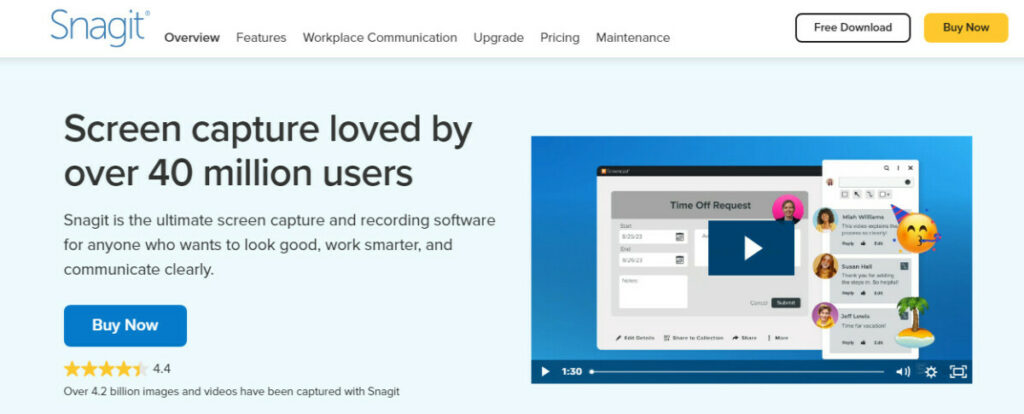Screen dimensions: 1024x414
Task: Click the 1:30 video duration label
Action: (571, 372)
